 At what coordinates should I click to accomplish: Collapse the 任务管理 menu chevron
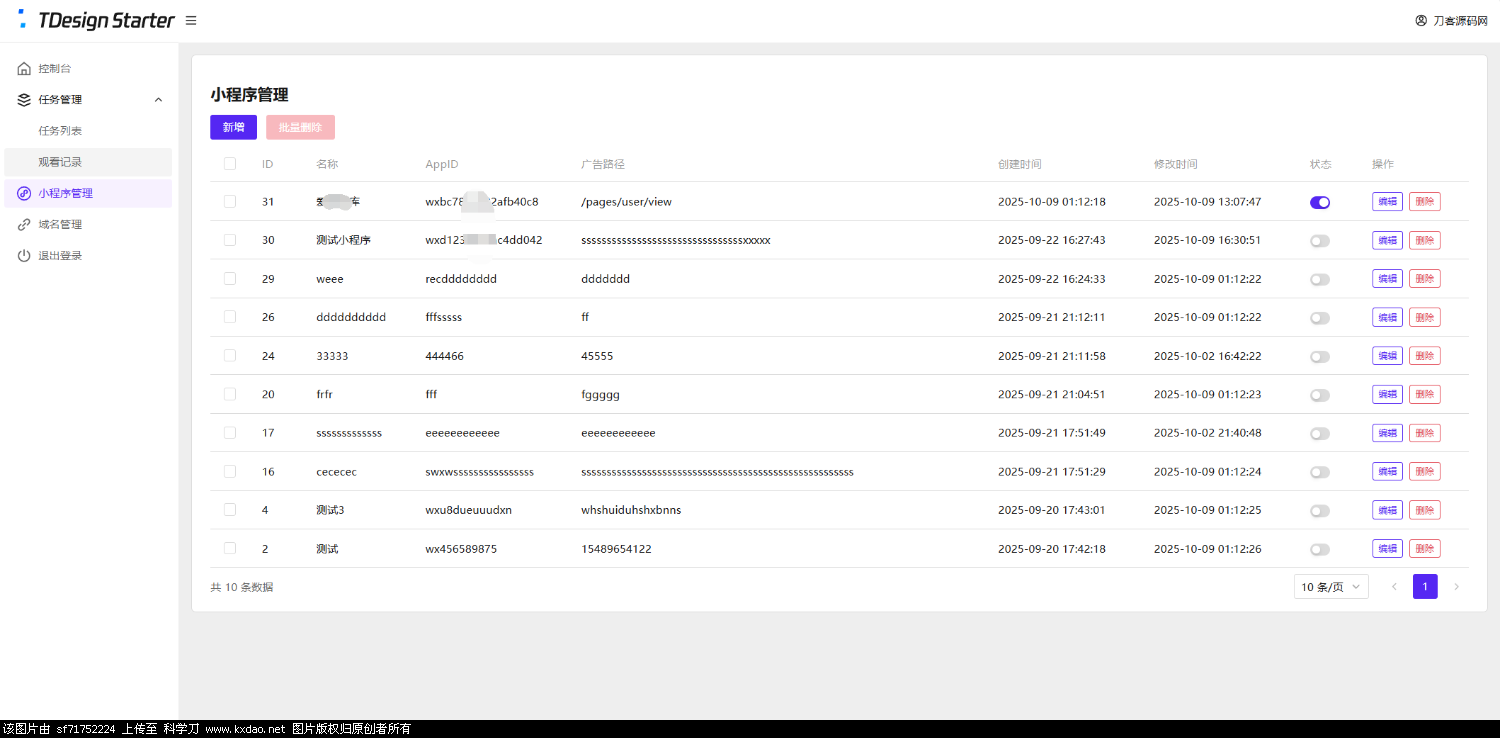[158, 100]
